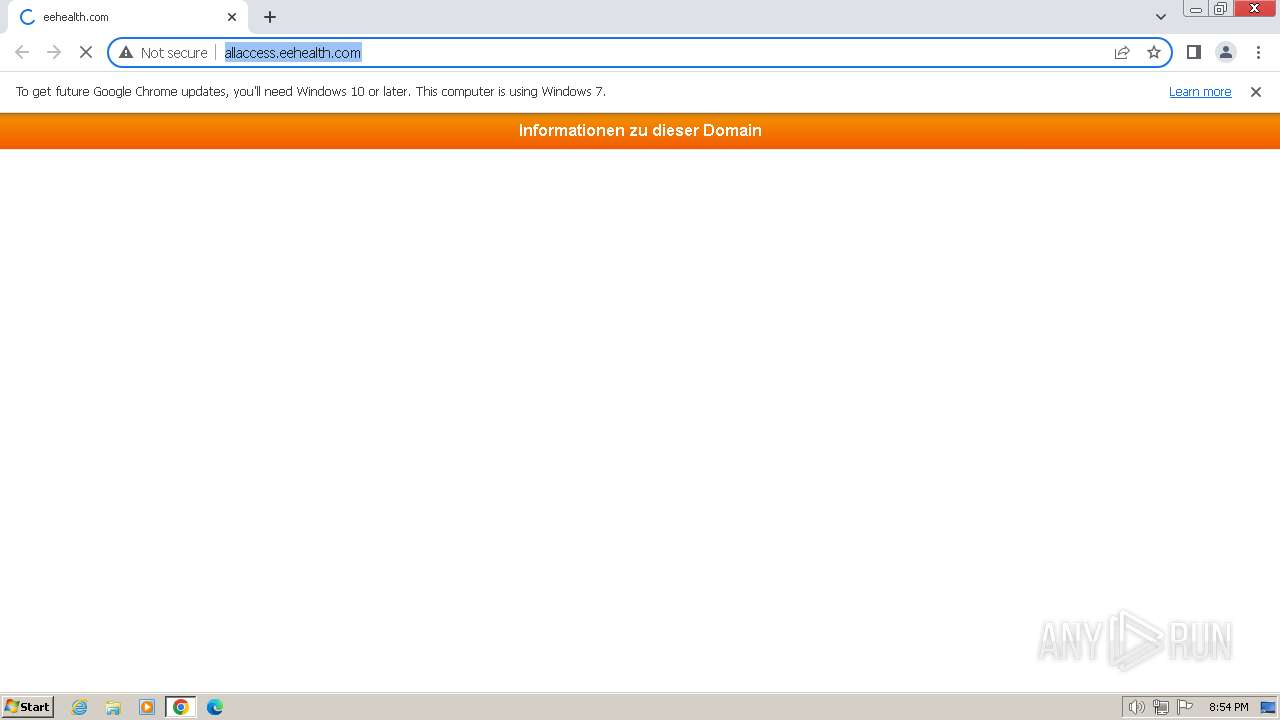Toggle the Chrome side panel
1280x720 pixels.
pos(1194,52)
